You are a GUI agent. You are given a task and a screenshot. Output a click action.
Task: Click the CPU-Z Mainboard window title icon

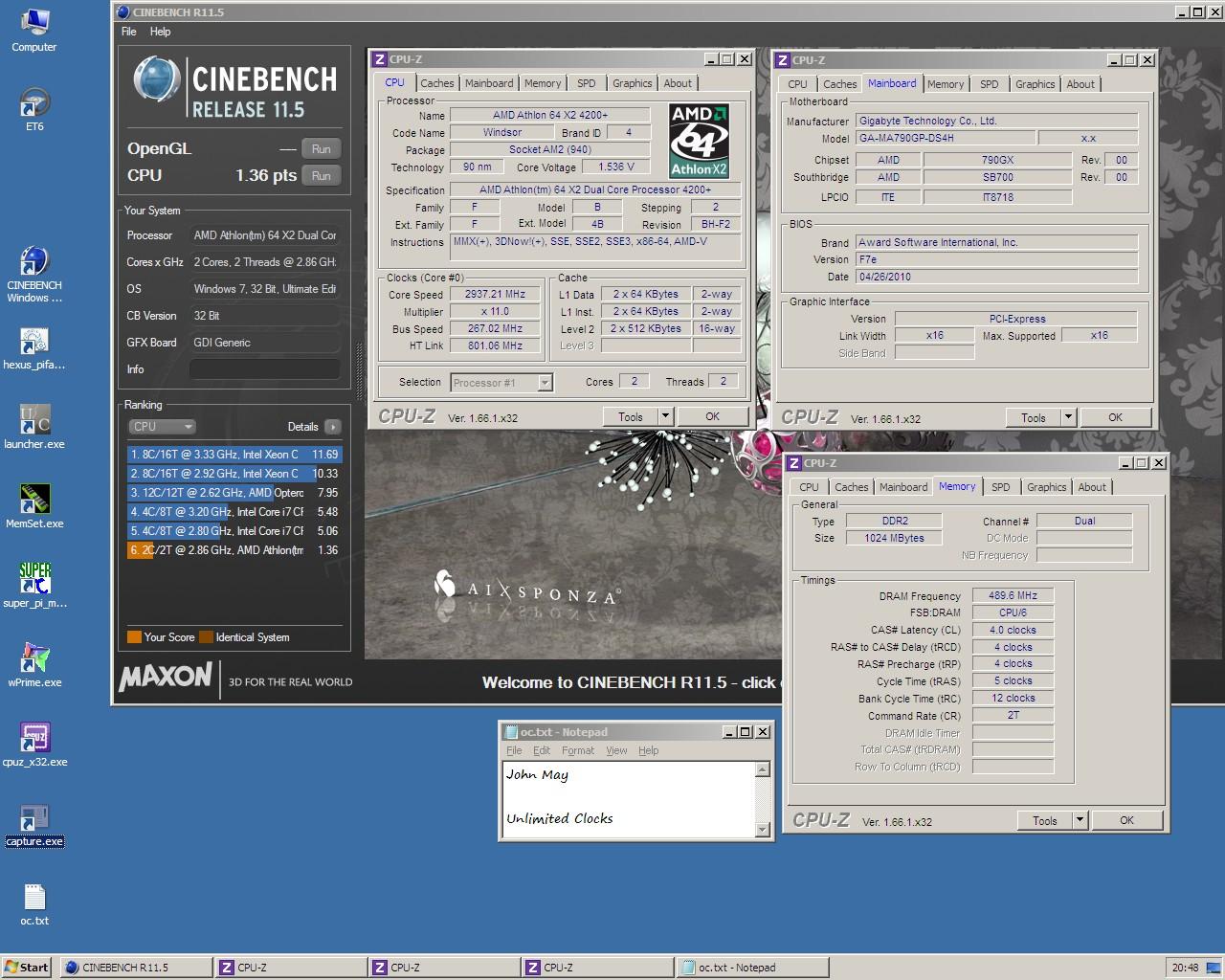click(782, 60)
